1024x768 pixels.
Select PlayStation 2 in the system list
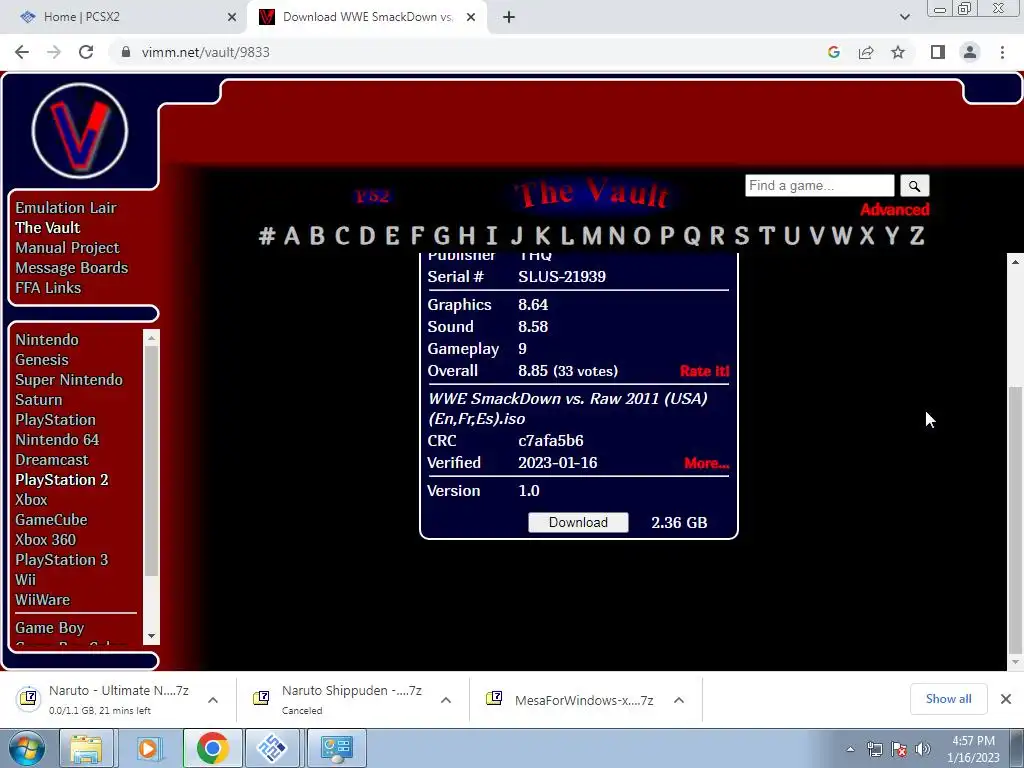tap(62, 480)
